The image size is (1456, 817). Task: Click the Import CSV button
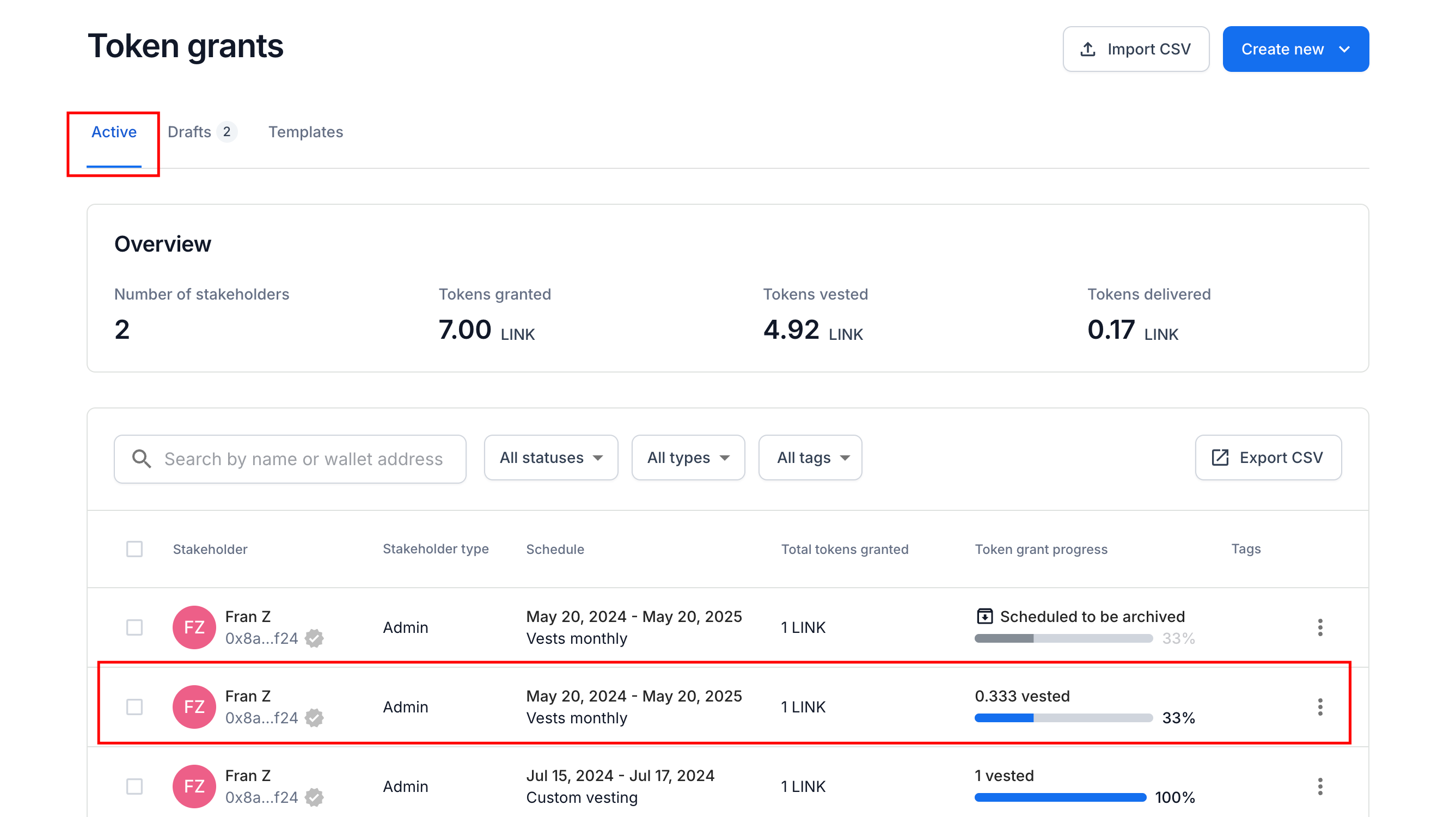[x=1135, y=49]
